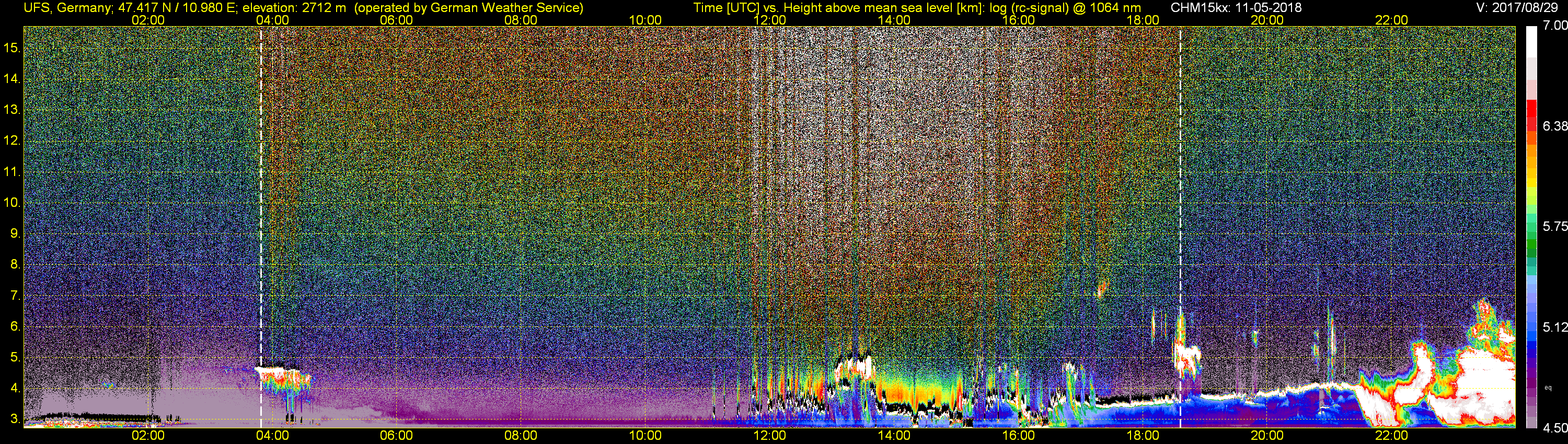1568x444 pixels.
Task: Click the "(operated by German Weather Service)" note
Action: click(469, 8)
